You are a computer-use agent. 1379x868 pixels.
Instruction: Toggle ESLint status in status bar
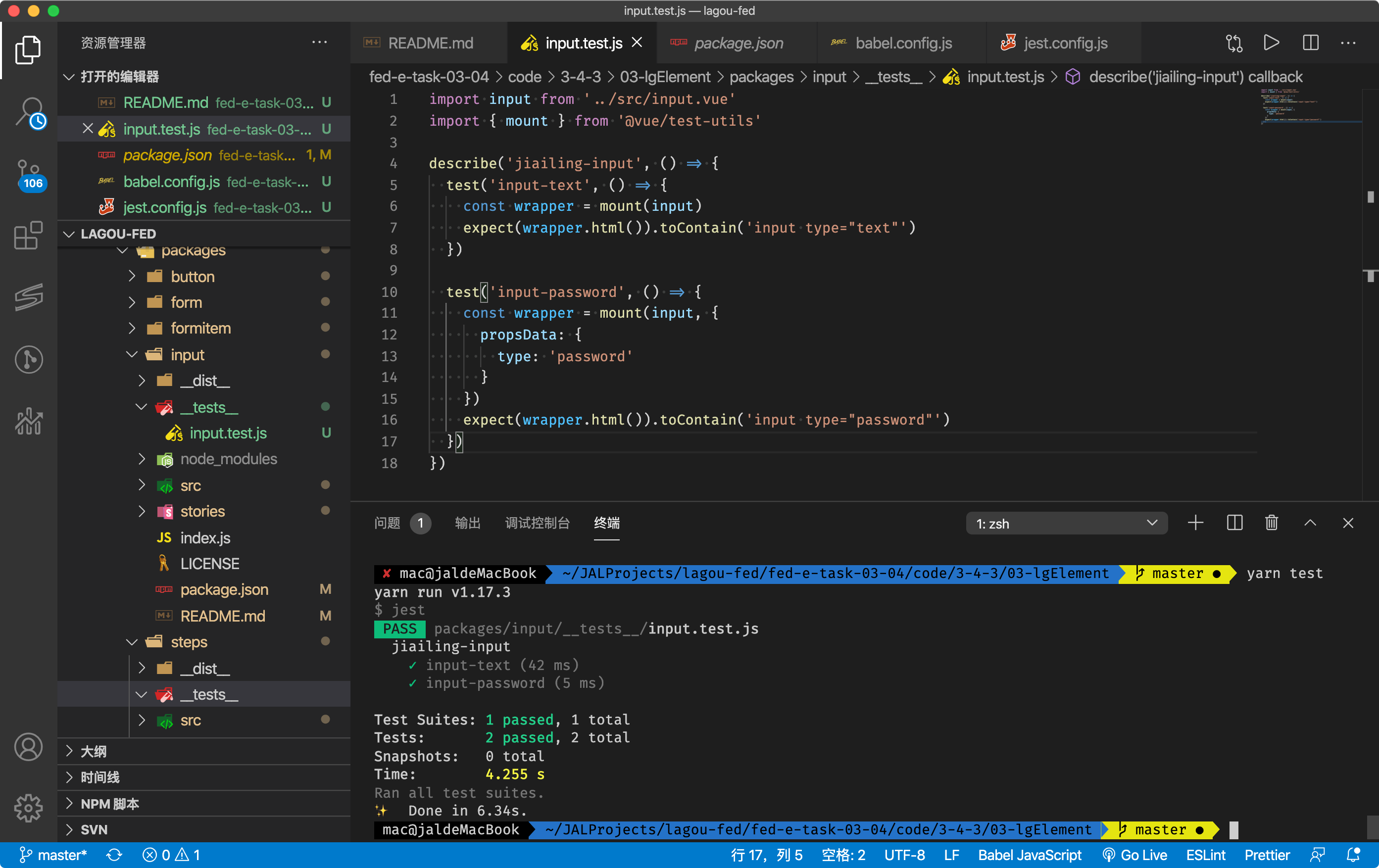pos(1205,855)
